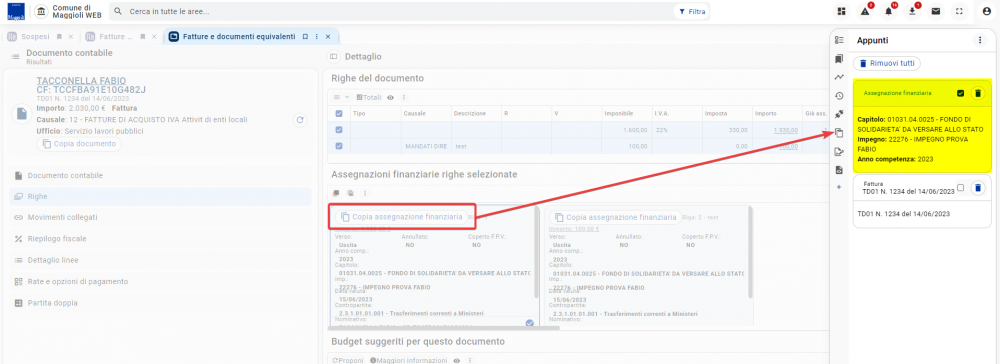Toggle the eye icon in Budget suggeriti toolbar
This screenshot has height=364, width=1000.
coord(457,360)
